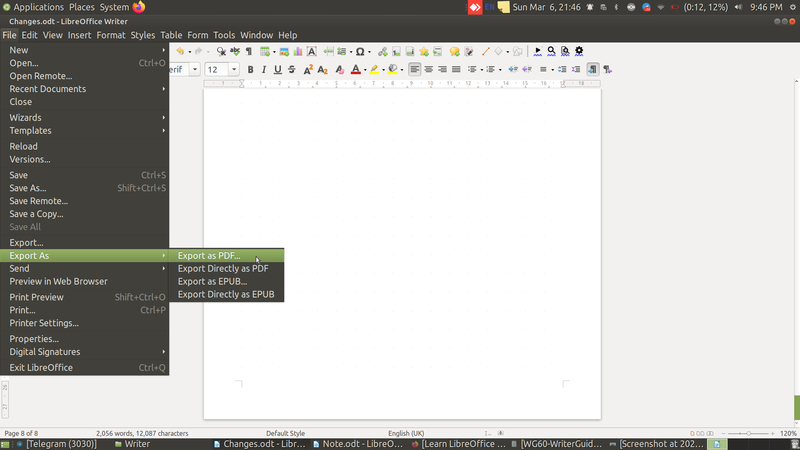This screenshot has height=450, width=800.
Task: Click the Clear Direct Formatting icon
Action: [x=340, y=69]
